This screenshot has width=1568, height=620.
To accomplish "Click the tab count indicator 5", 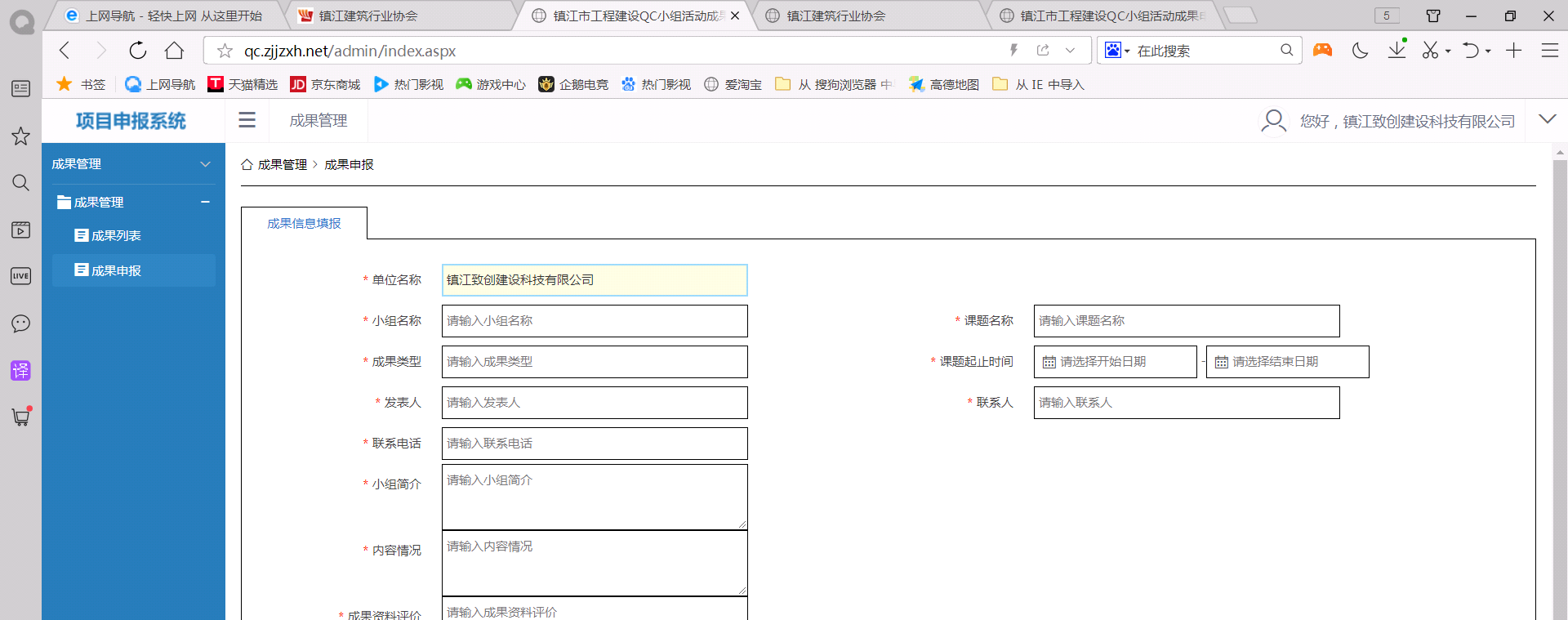I will pos(1386,16).
